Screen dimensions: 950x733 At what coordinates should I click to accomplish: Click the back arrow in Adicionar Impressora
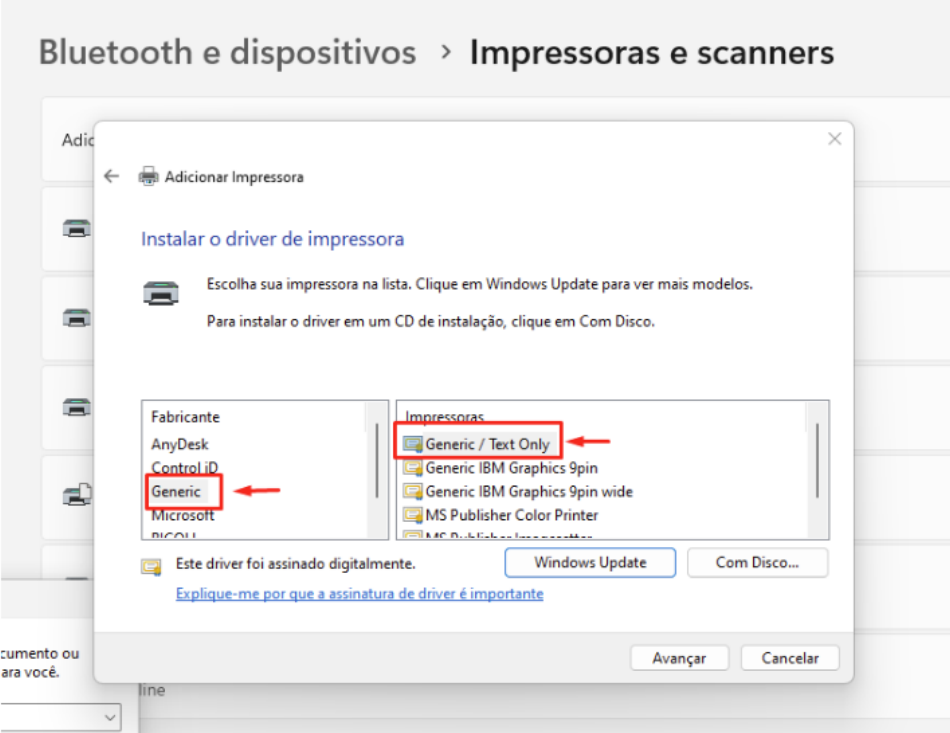click(x=112, y=177)
